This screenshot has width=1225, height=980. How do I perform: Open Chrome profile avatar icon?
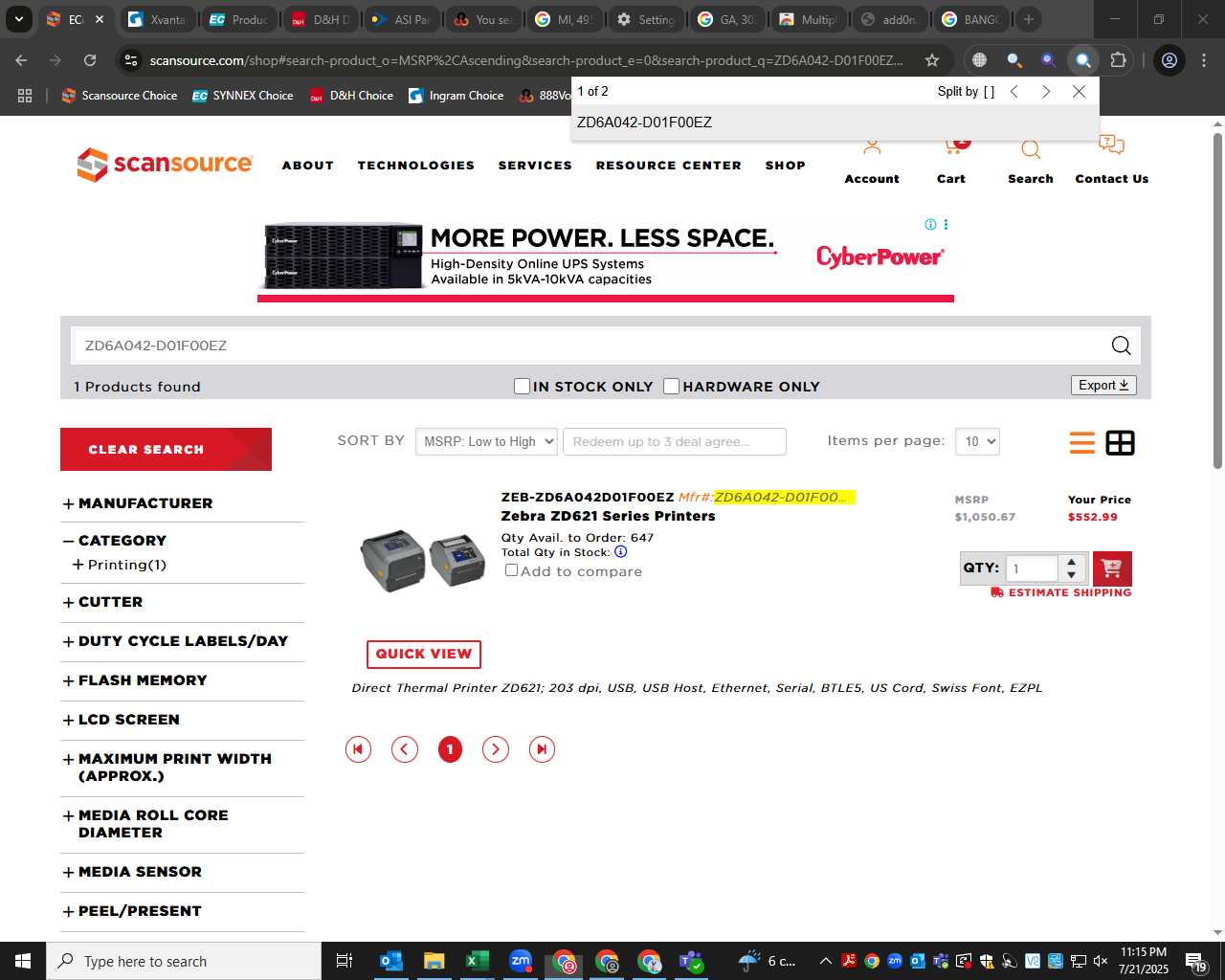pos(1169,60)
